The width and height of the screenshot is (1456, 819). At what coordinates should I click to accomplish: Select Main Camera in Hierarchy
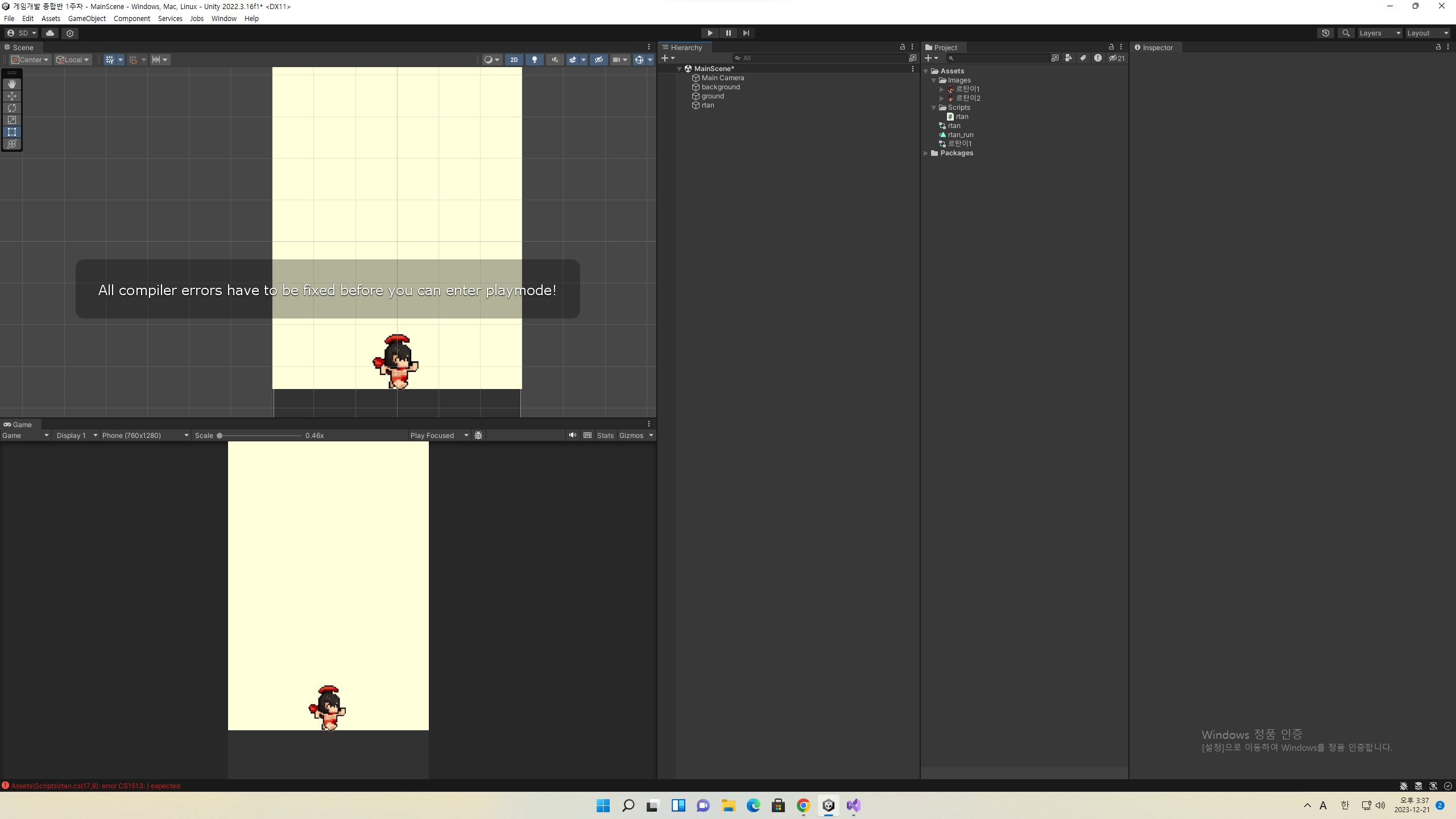click(x=723, y=78)
